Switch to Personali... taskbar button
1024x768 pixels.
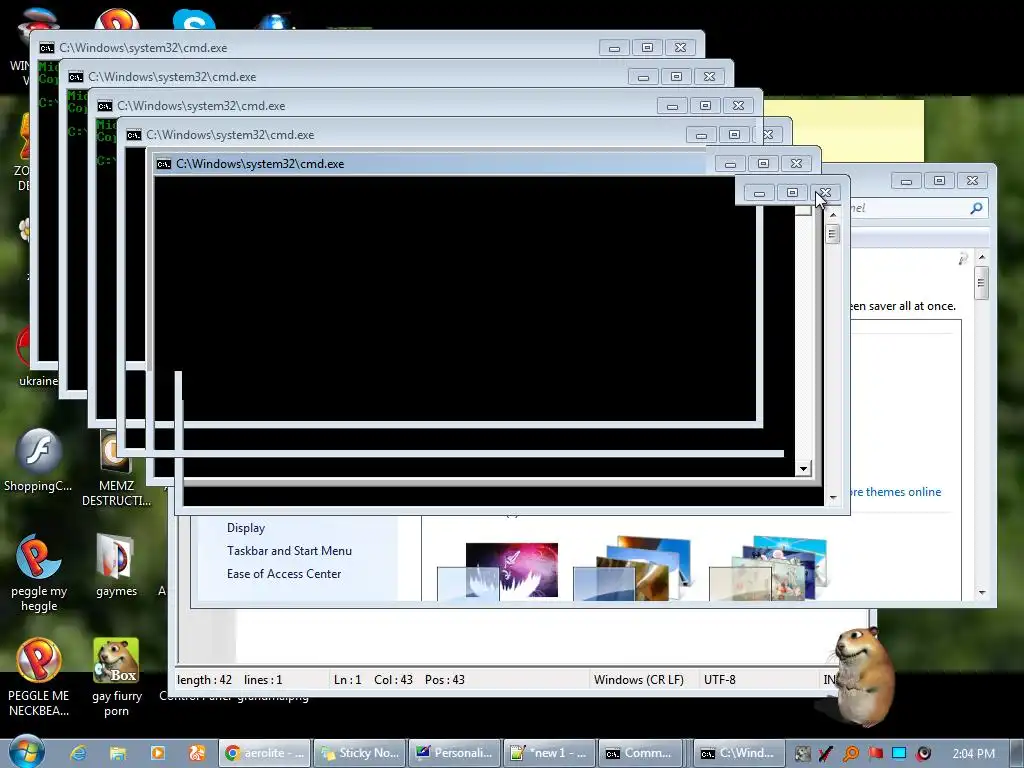click(455, 753)
